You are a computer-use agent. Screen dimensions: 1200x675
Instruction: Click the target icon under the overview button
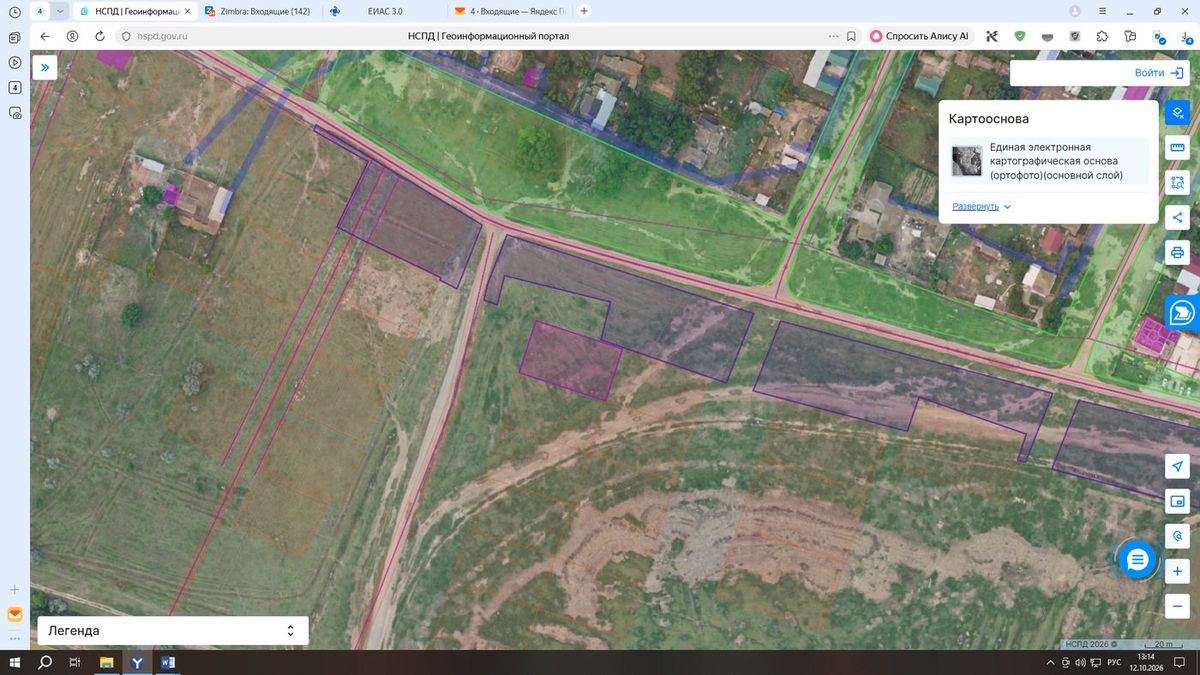pos(1177,537)
